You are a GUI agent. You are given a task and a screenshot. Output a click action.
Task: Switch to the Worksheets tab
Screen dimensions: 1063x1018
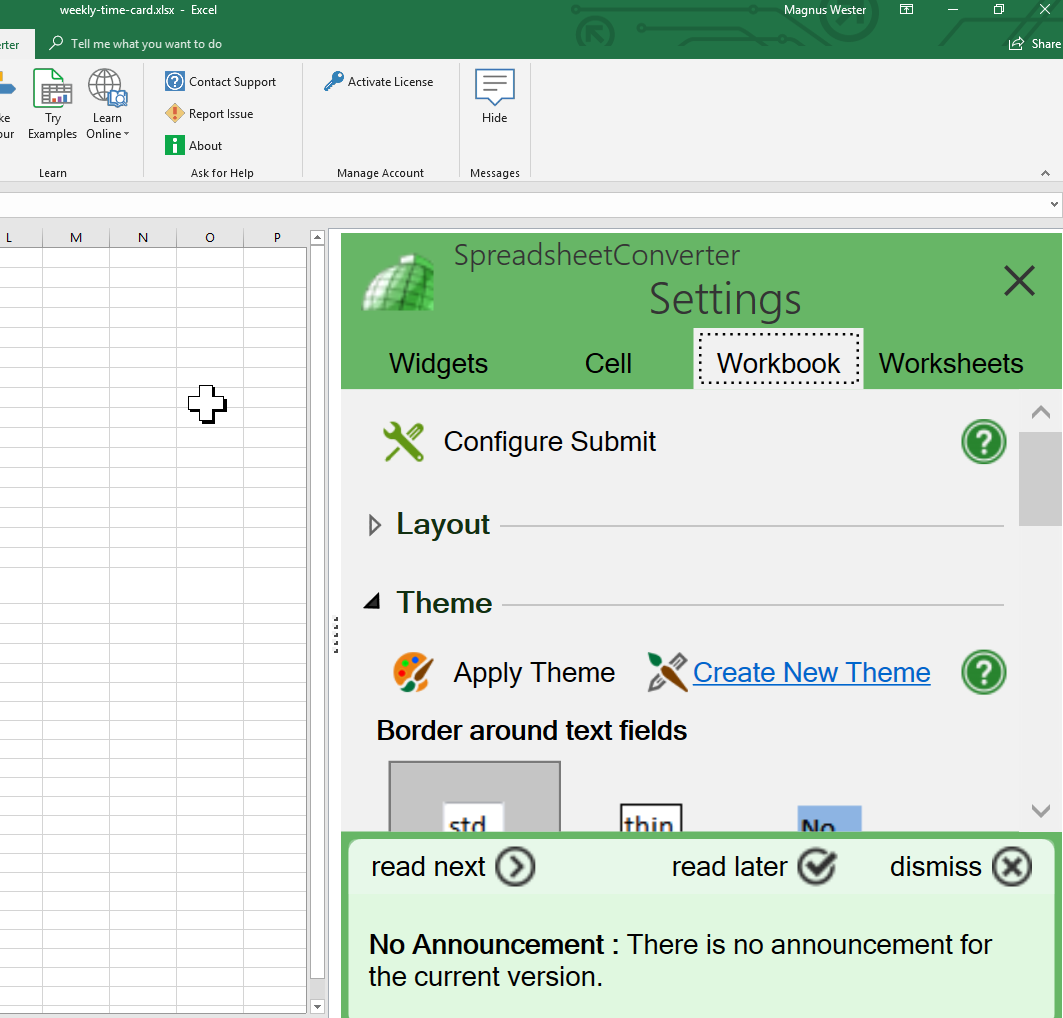(950, 363)
